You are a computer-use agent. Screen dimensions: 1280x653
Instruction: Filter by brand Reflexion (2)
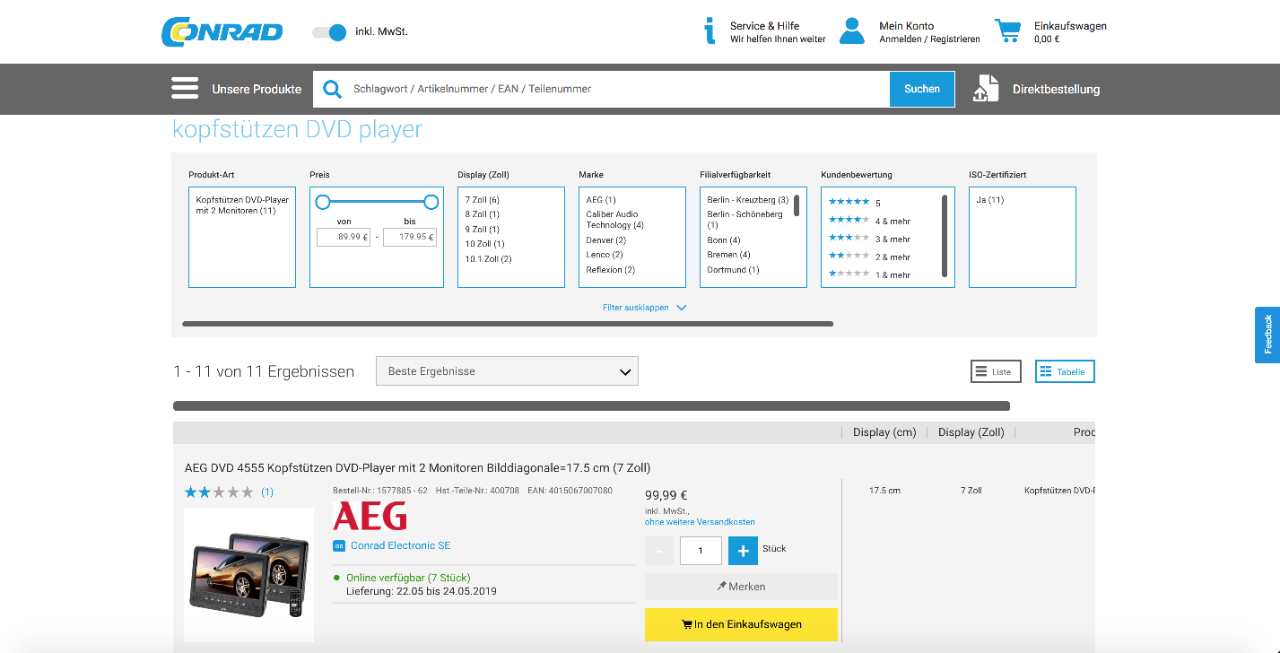click(x=610, y=270)
